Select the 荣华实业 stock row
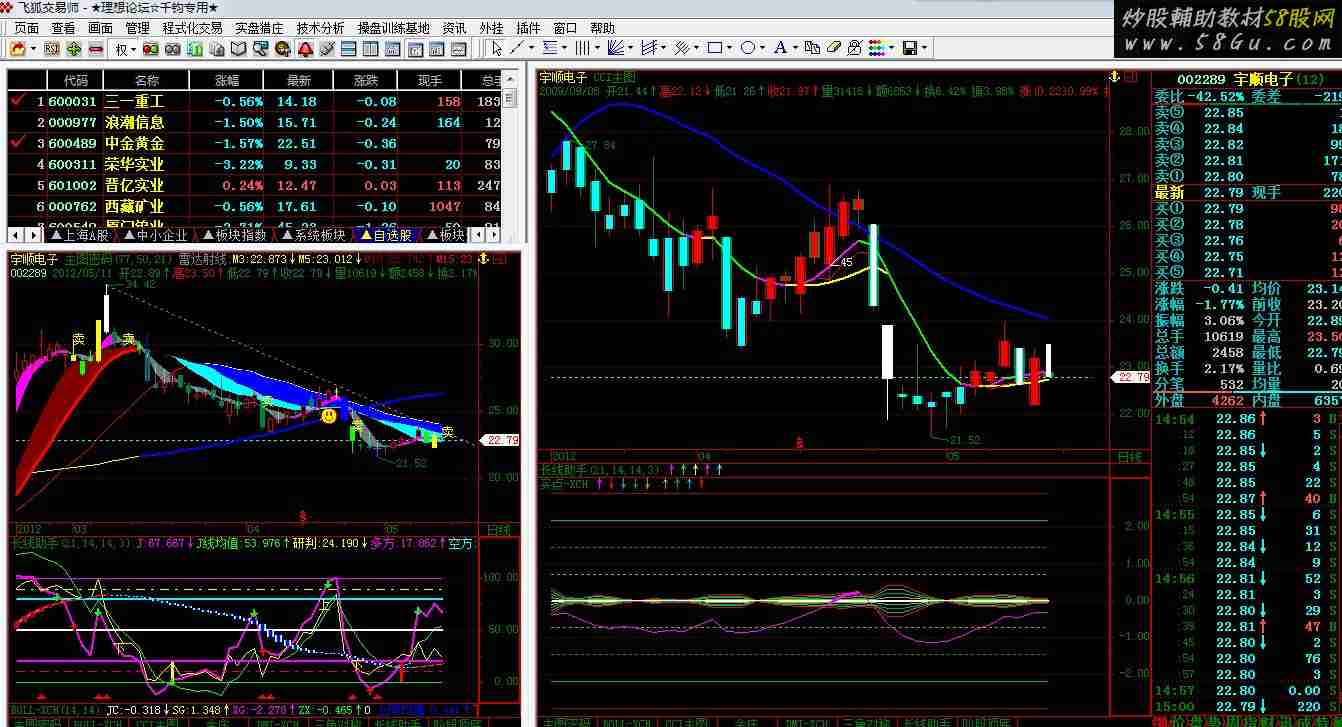This screenshot has height=727, width=1342. tap(255, 164)
